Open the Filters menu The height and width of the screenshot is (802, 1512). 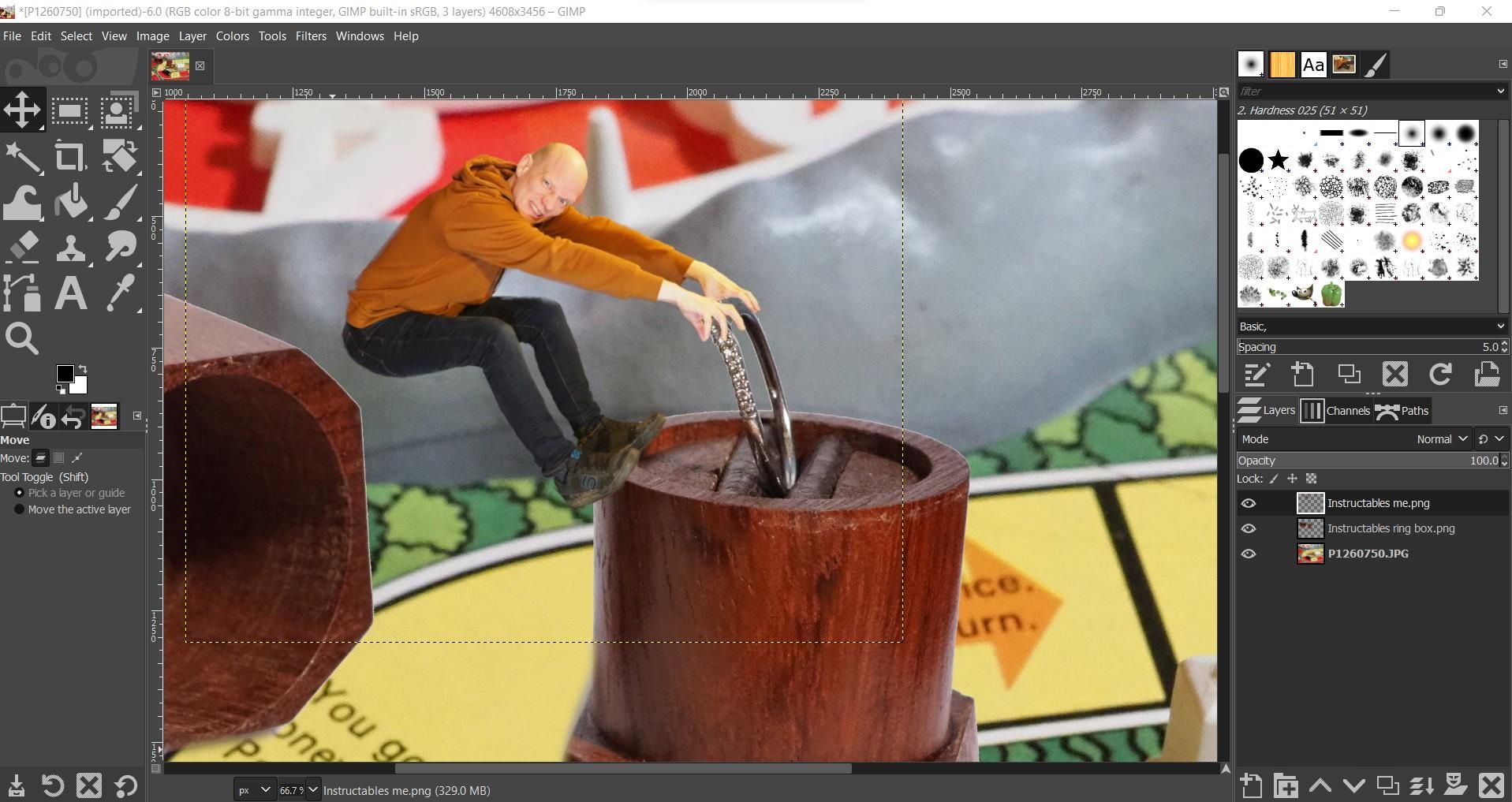click(310, 35)
